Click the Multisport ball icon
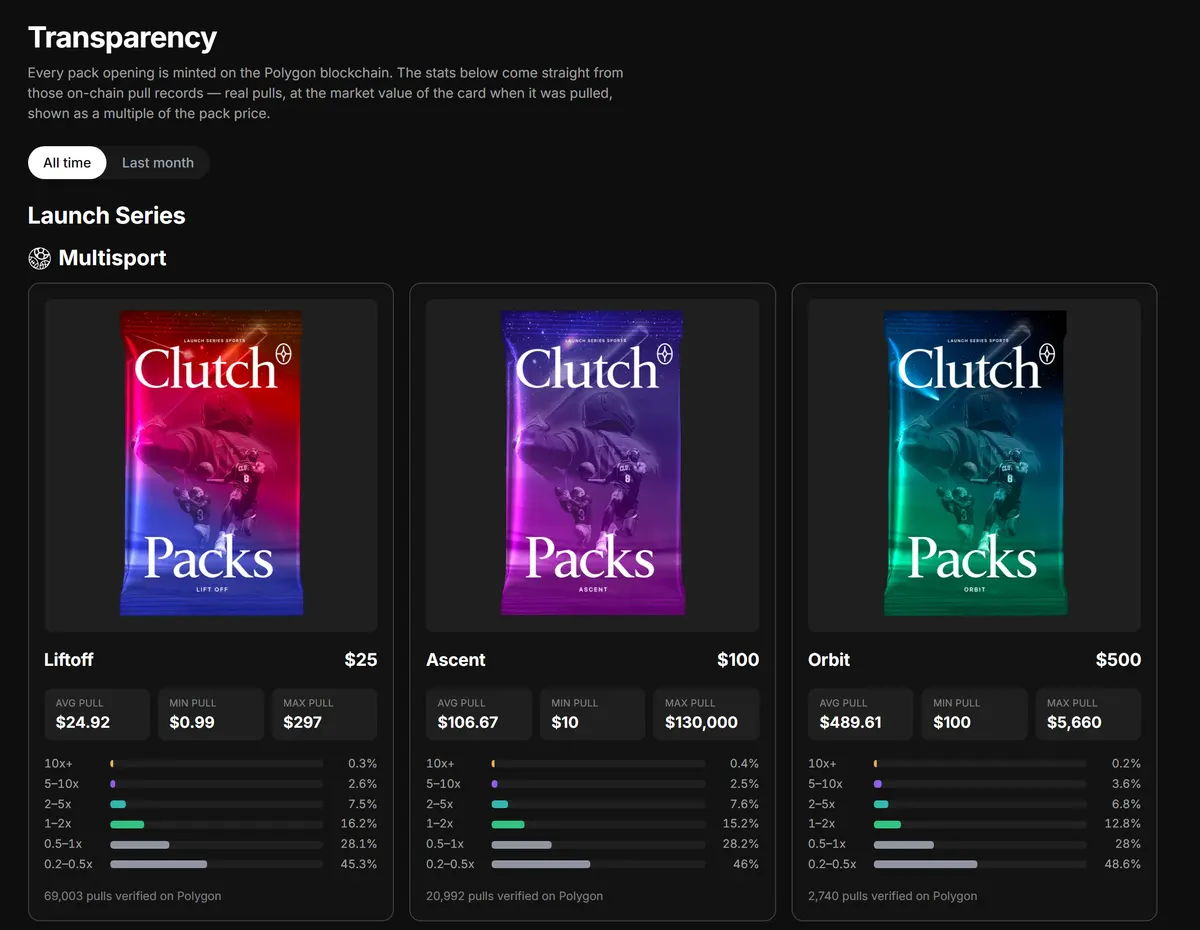 point(39,258)
